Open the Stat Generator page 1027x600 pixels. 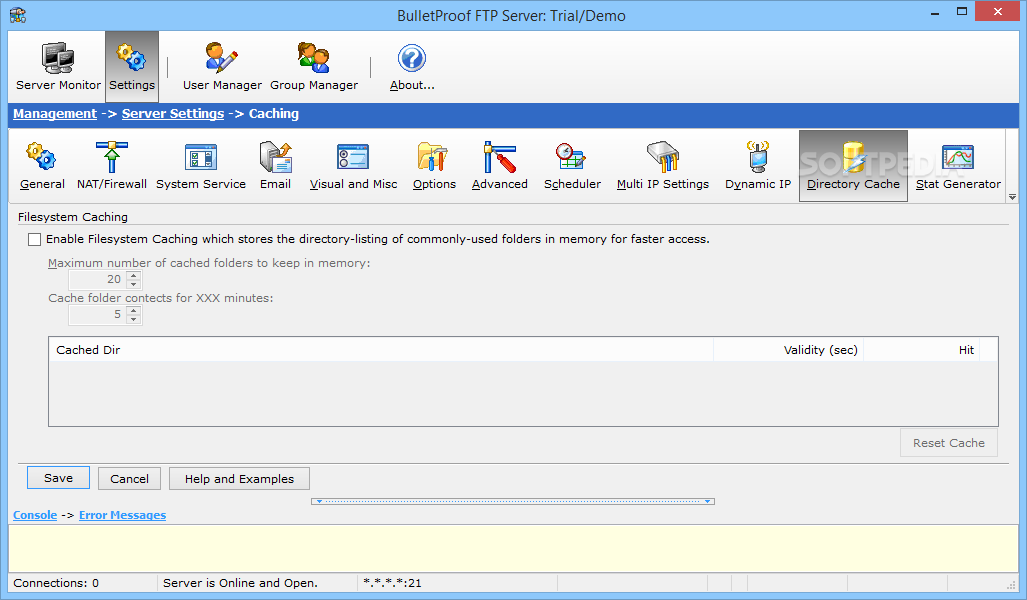[958, 166]
